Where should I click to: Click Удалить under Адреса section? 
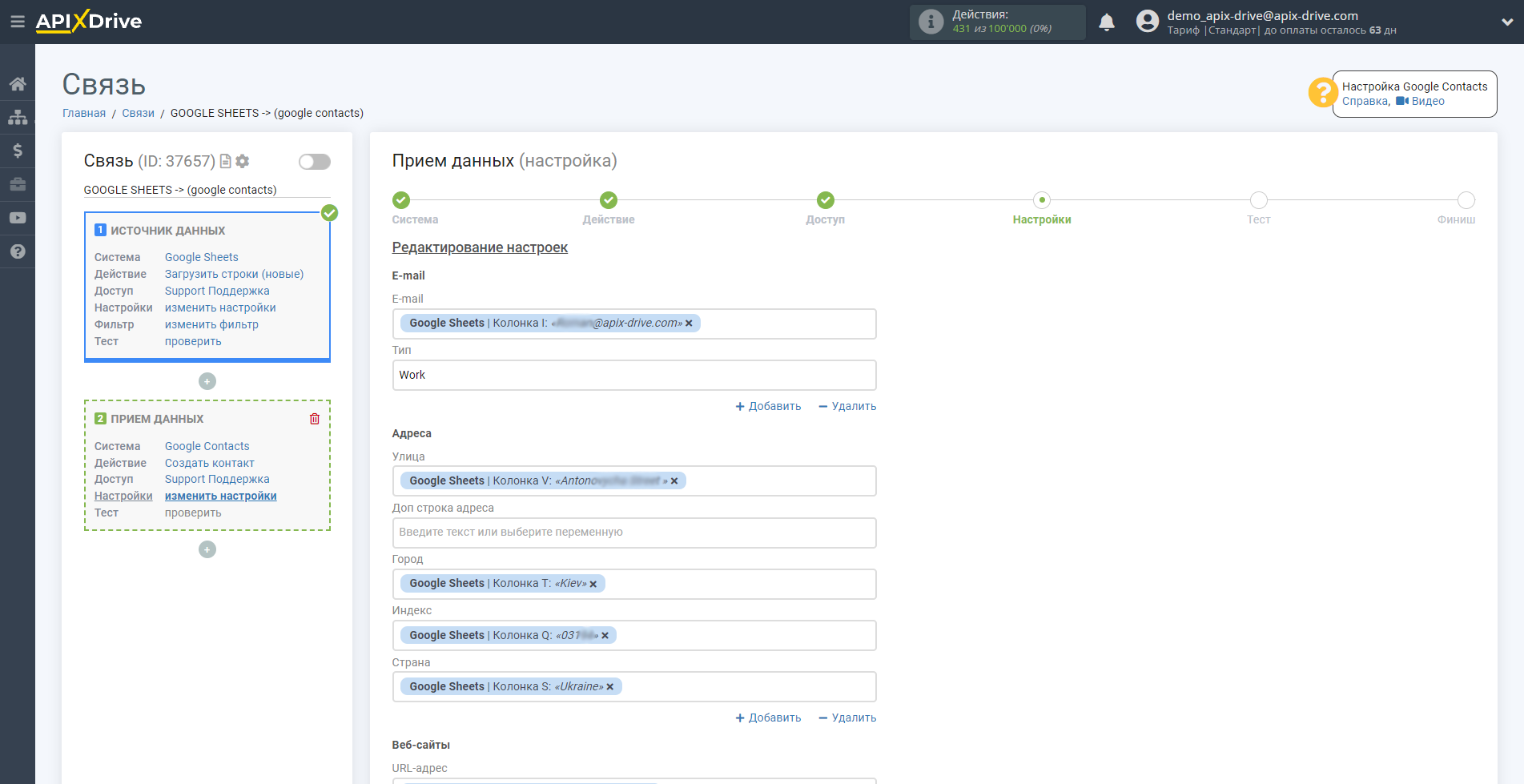(x=847, y=718)
